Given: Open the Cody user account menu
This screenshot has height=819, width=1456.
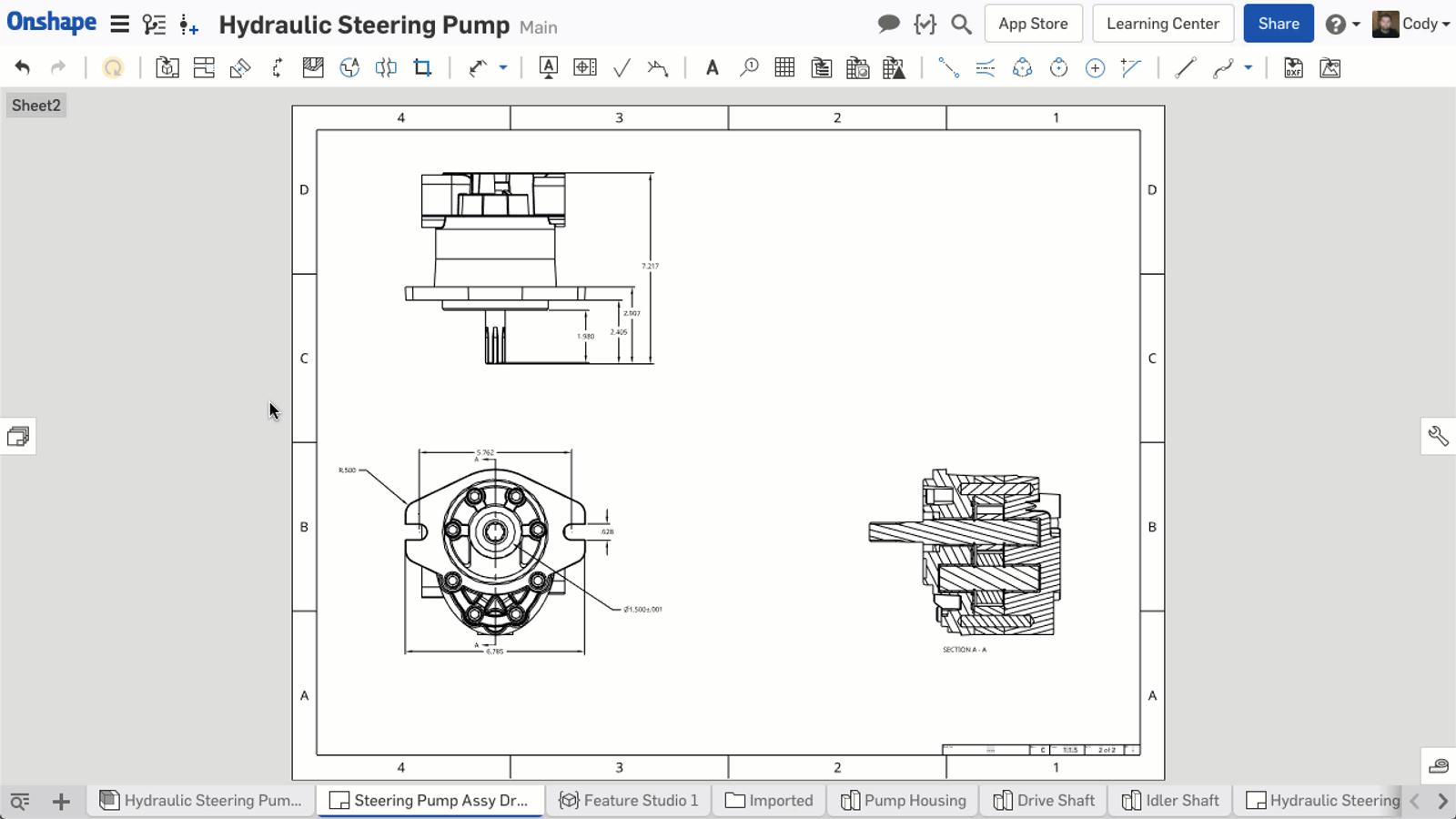Looking at the screenshot, I should (x=1411, y=25).
